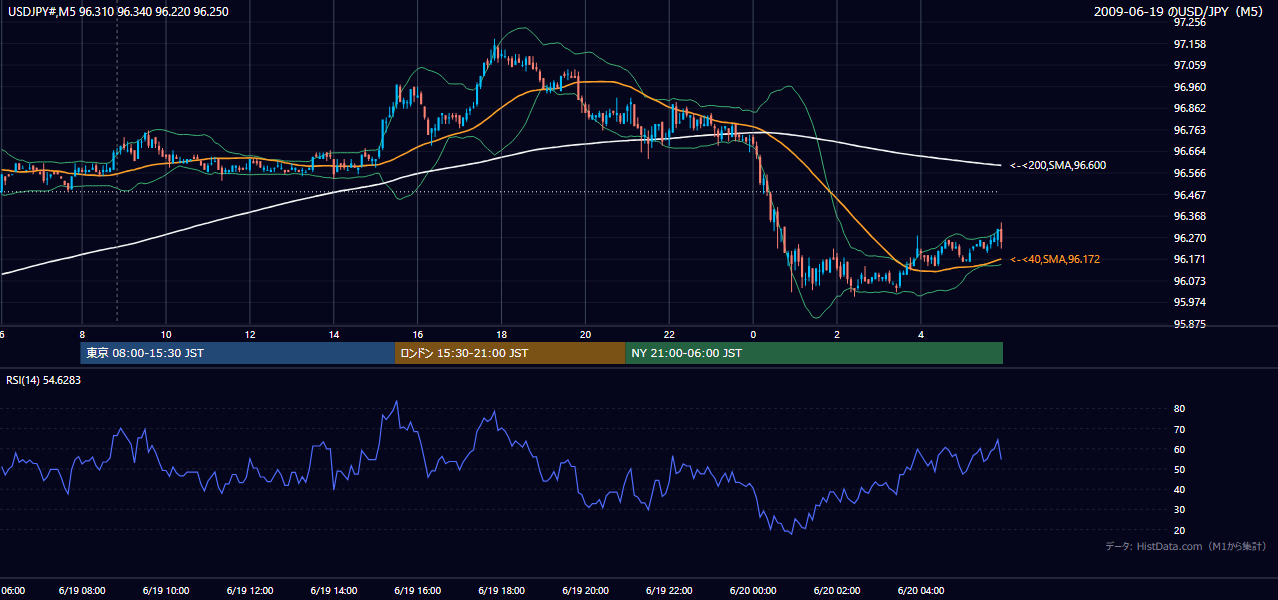Click the 6/19 18:00 time axis label

[502, 591]
